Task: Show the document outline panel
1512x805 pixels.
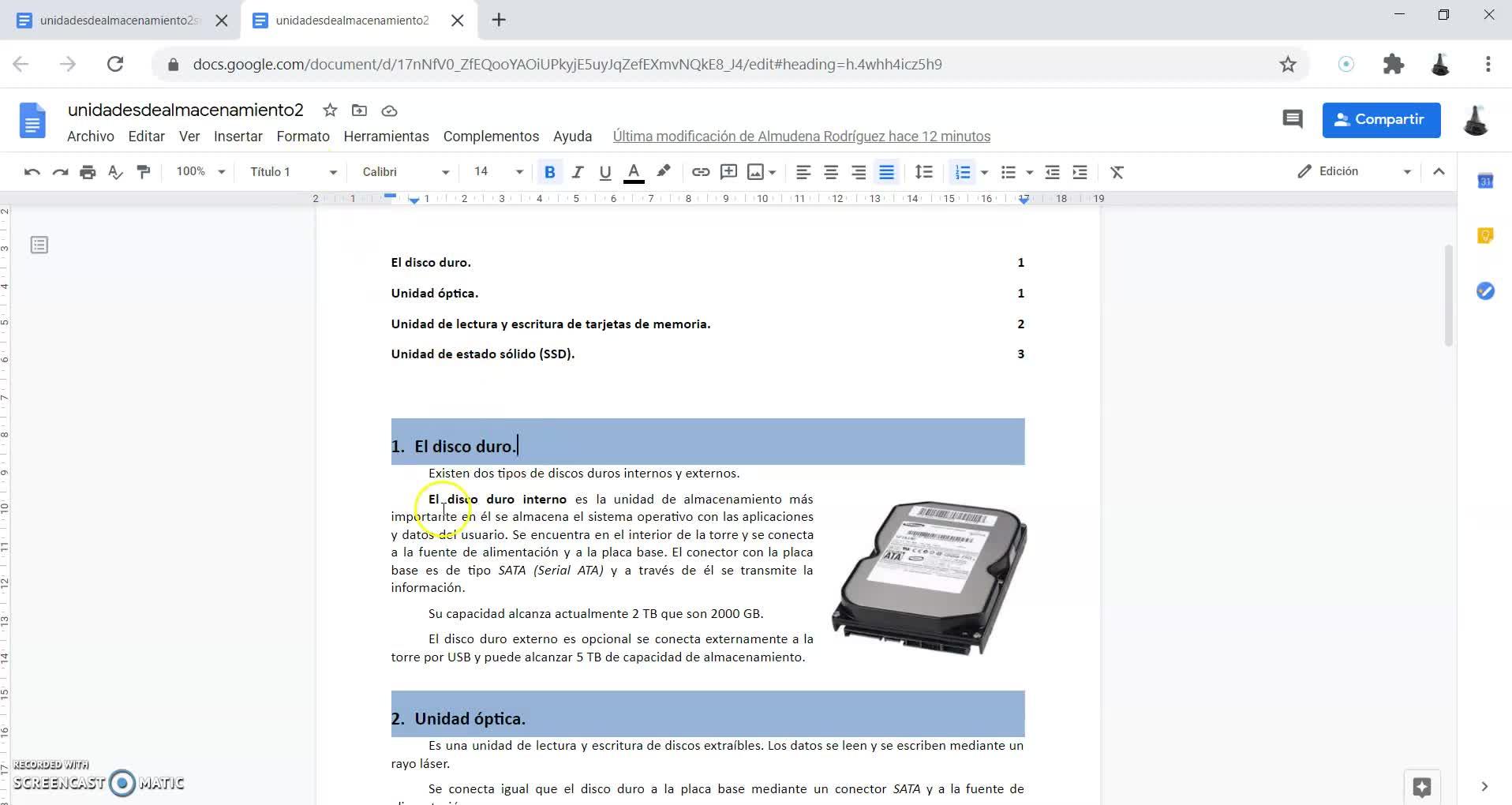Action: tap(39, 245)
